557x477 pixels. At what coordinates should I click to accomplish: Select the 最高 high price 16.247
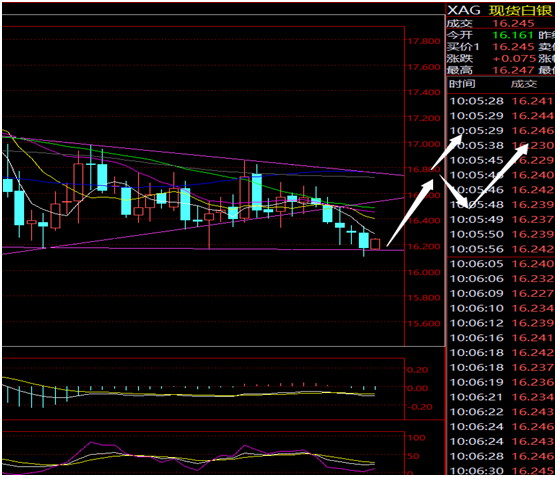pyautogui.click(x=513, y=70)
